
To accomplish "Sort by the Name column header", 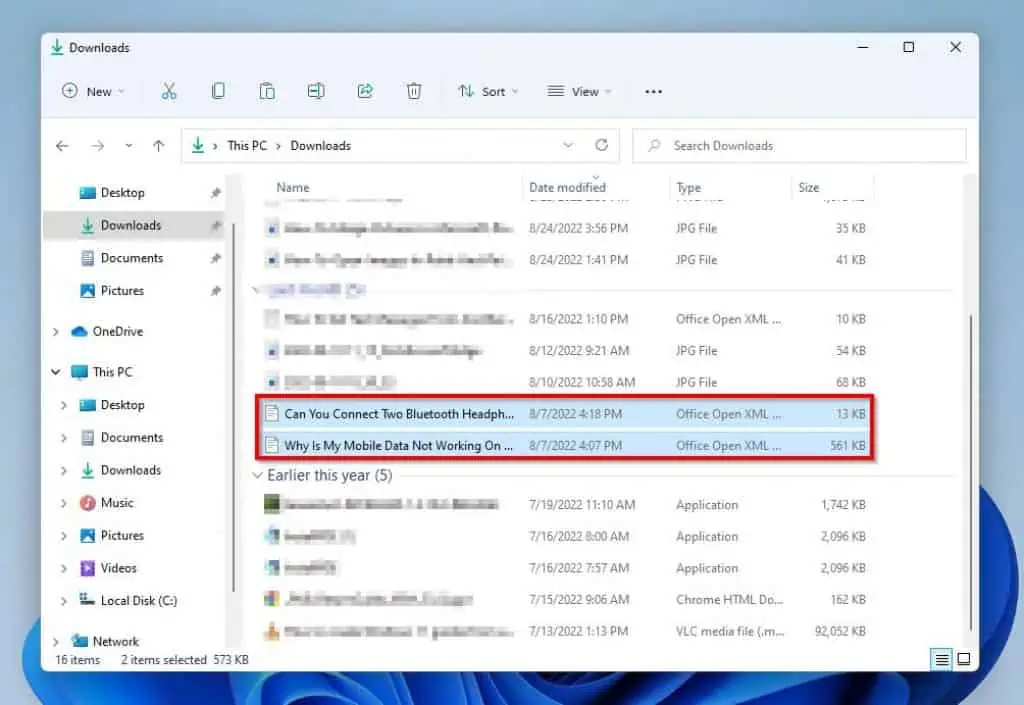I will coord(293,187).
